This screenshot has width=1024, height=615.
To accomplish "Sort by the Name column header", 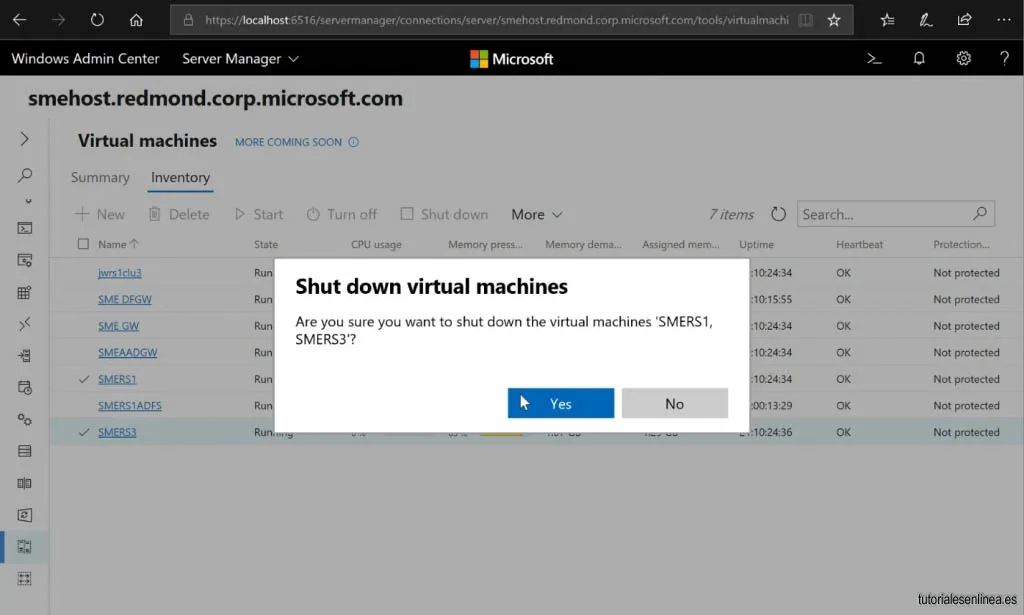I will (x=118, y=244).
